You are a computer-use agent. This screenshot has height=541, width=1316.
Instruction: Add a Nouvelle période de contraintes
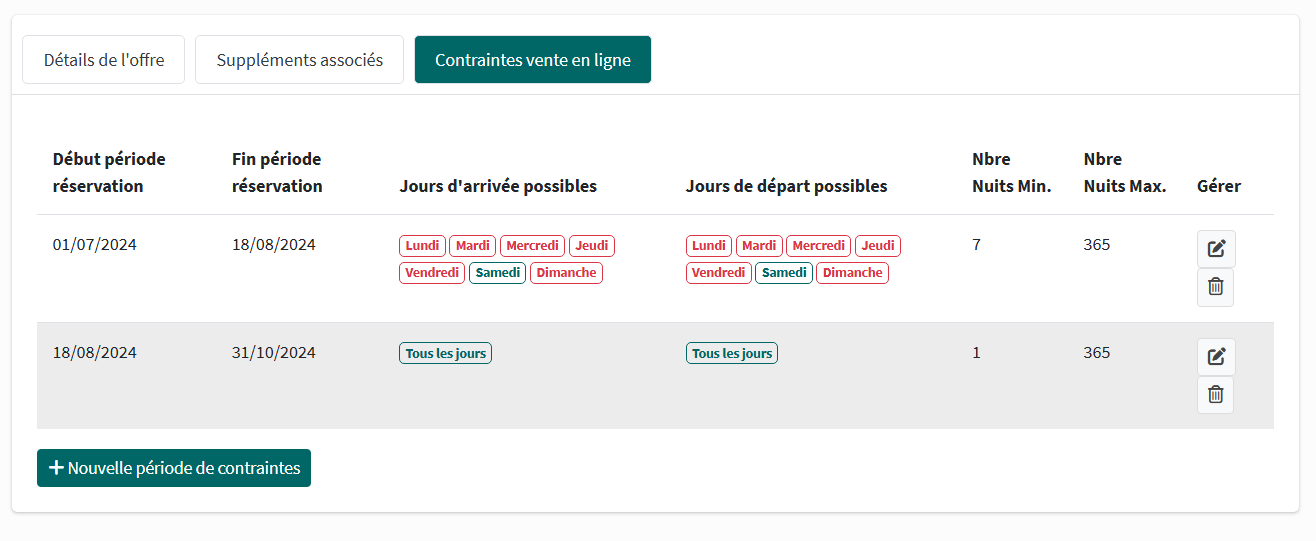174,468
